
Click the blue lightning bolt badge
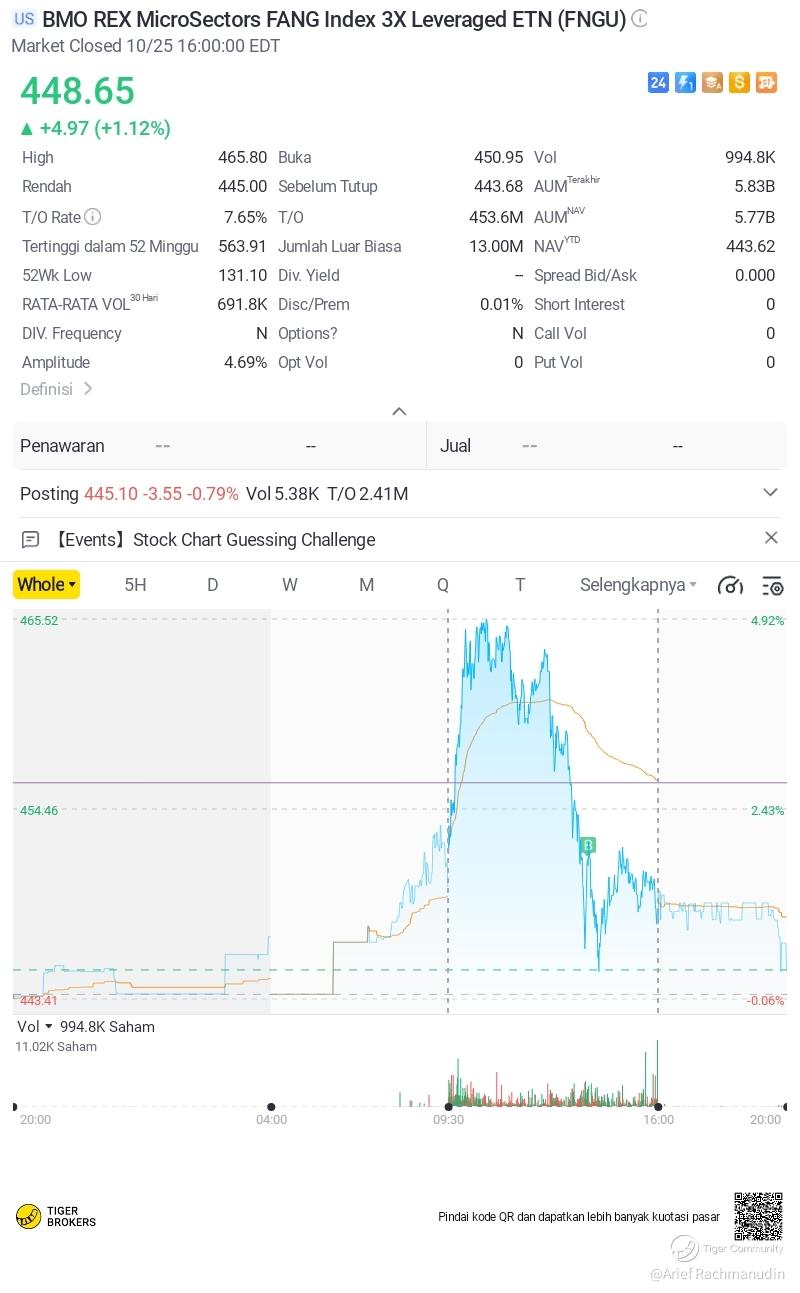[685, 83]
